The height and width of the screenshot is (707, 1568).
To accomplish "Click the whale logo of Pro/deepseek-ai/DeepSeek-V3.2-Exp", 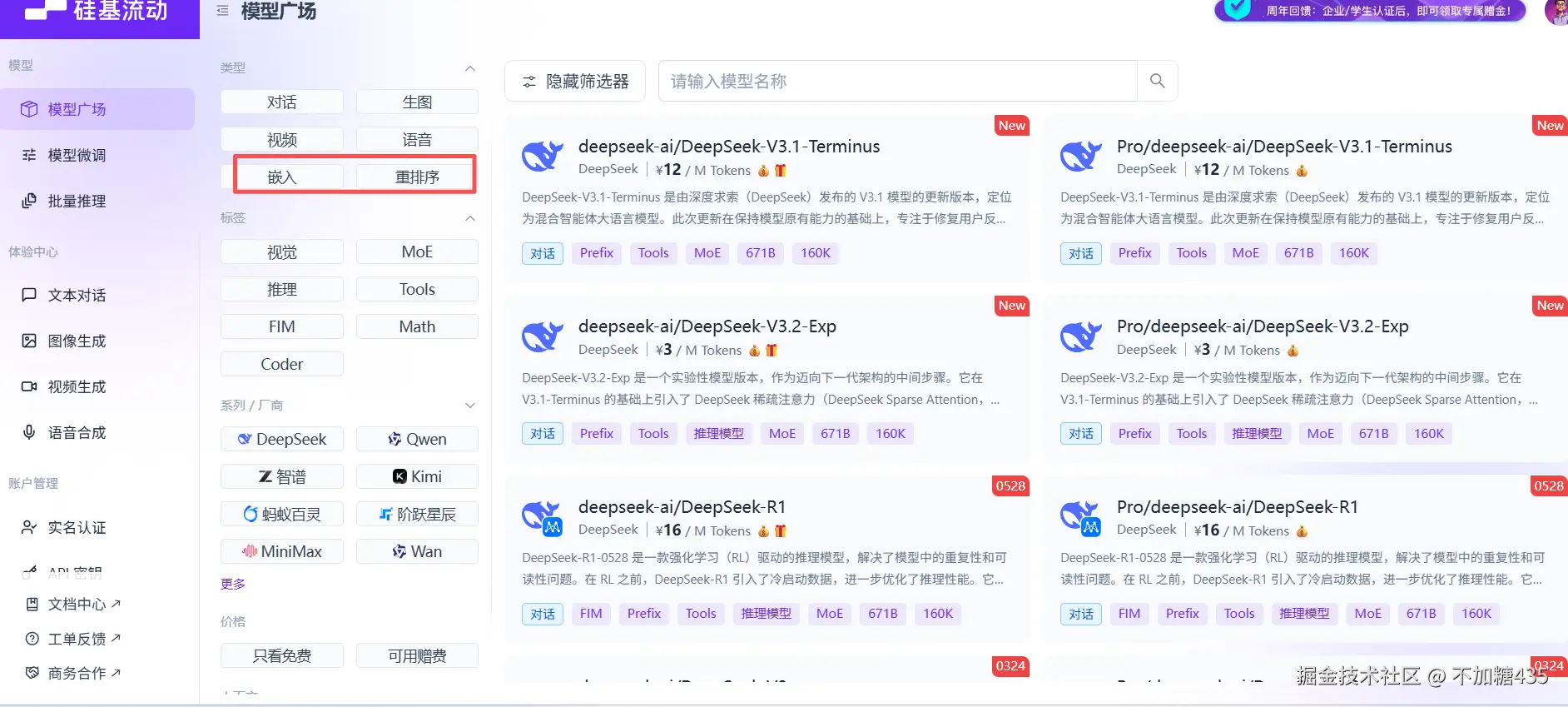I will point(1081,336).
